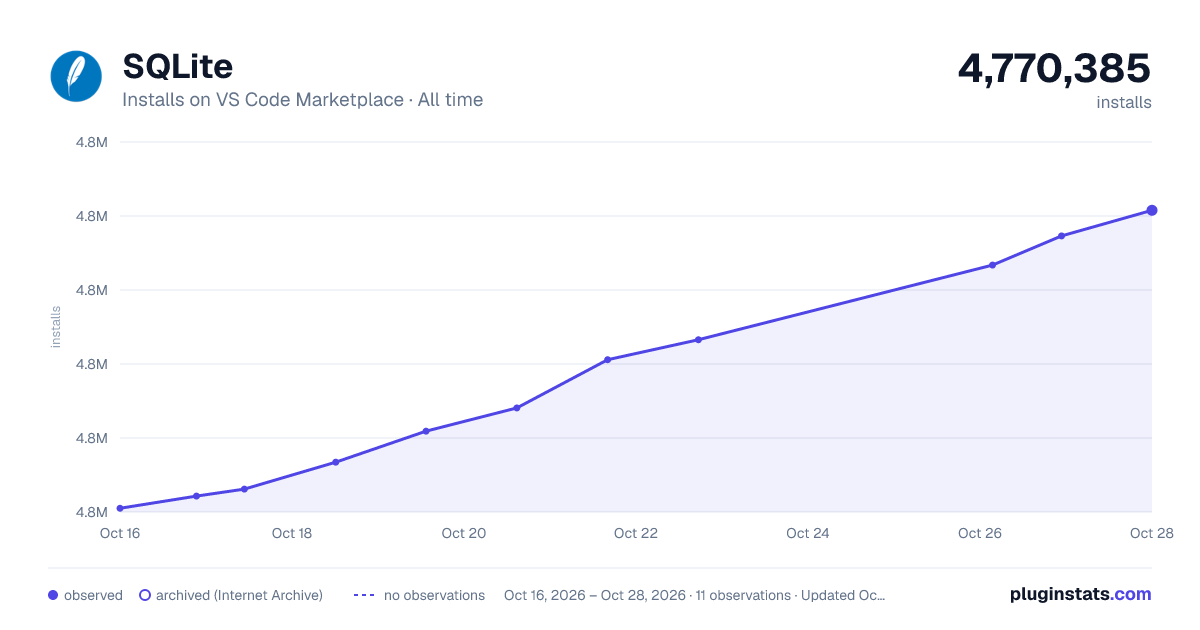Click the 'Oct 16' x-axis label
Screen dimensions: 1200x630
click(120, 533)
